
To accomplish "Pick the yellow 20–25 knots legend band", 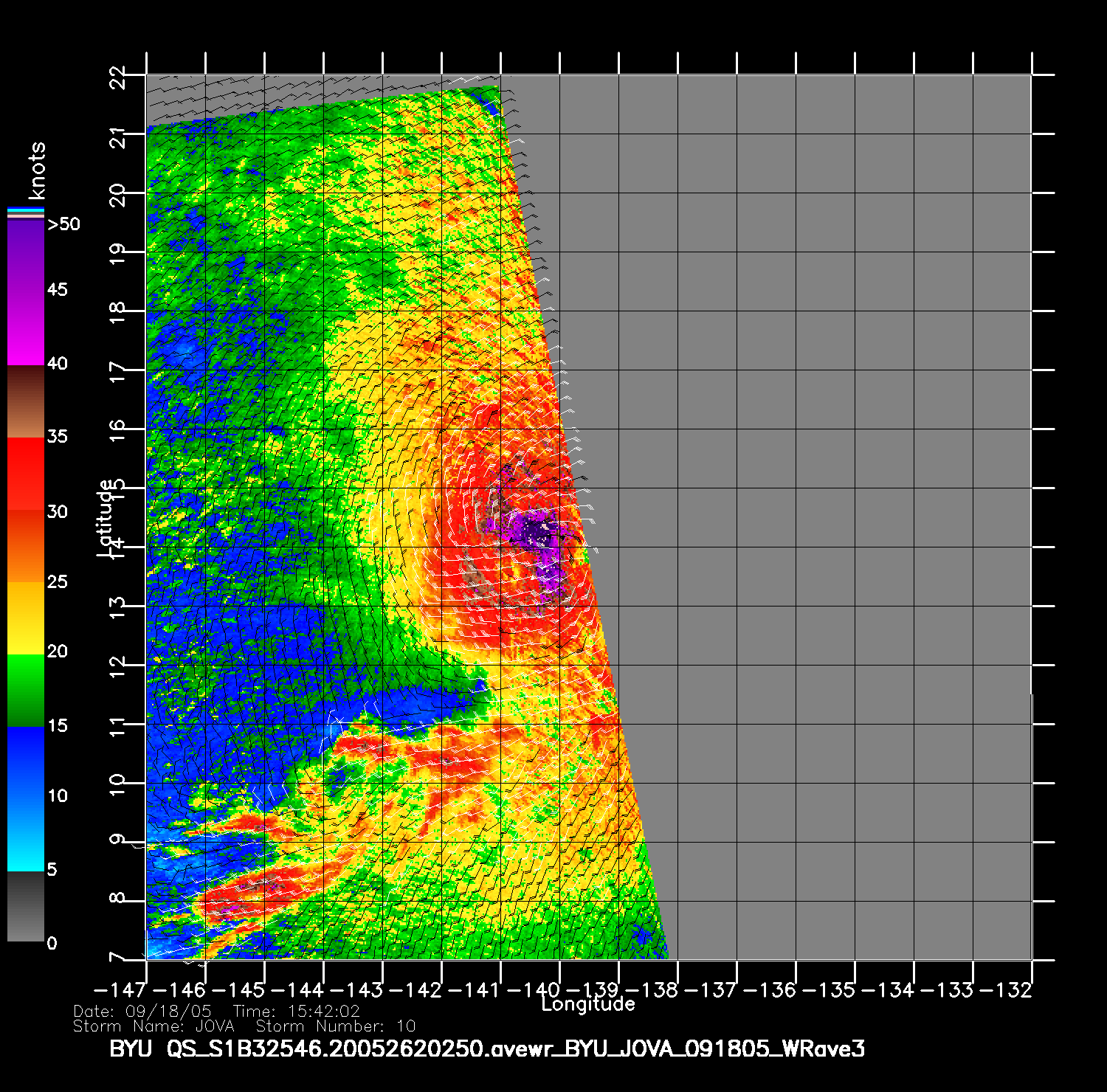I will tap(26, 618).
